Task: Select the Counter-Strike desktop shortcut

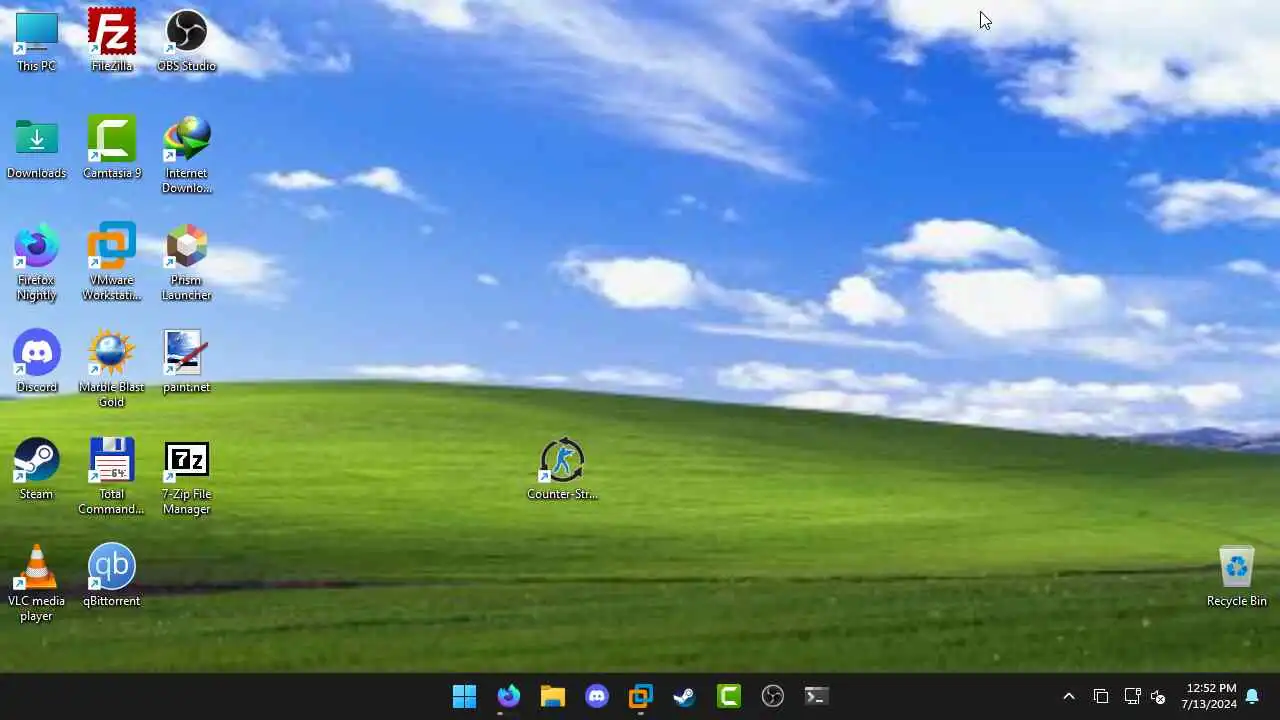Action: [x=562, y=469]
